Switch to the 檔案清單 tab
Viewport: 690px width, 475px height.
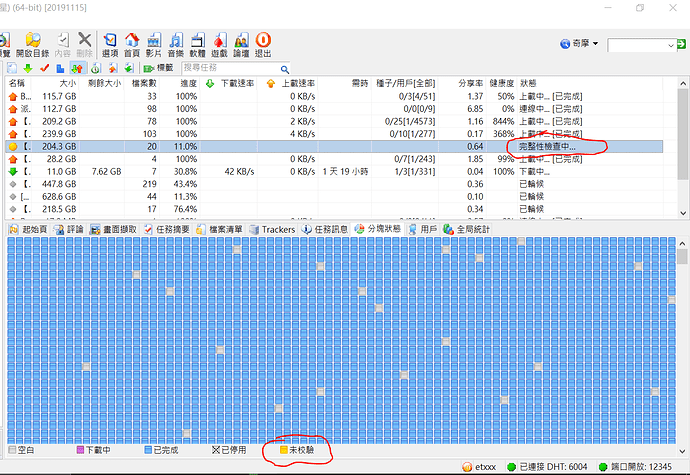[220, 229]
